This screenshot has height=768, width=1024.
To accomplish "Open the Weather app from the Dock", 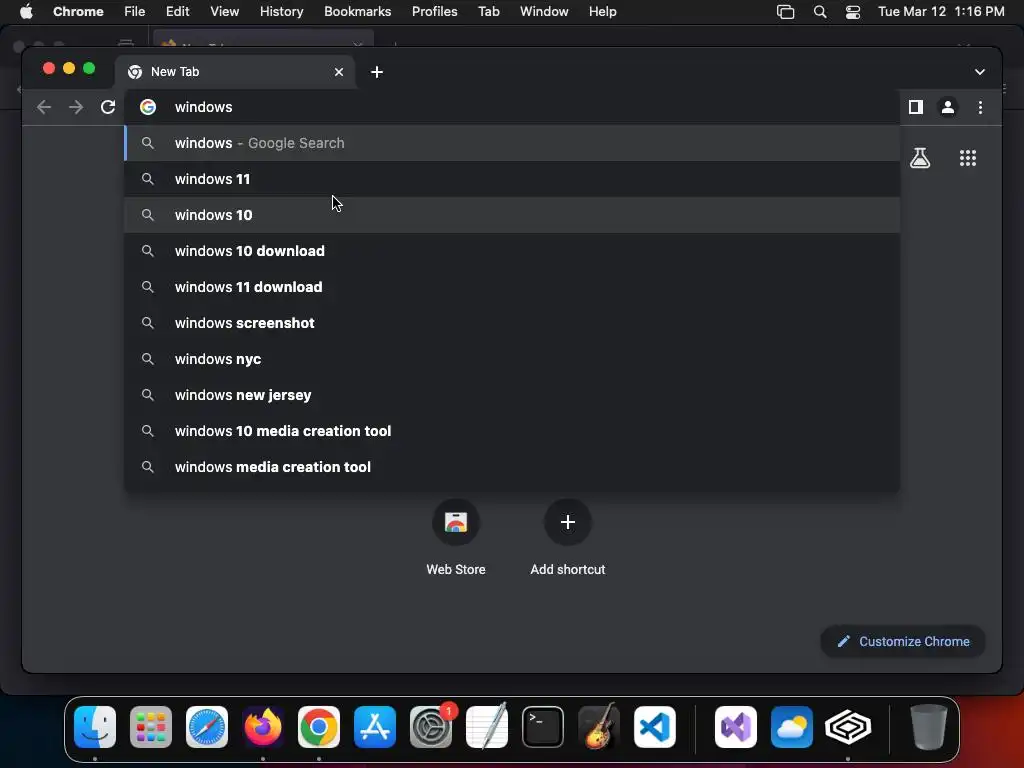I will (x=792, y=727).
